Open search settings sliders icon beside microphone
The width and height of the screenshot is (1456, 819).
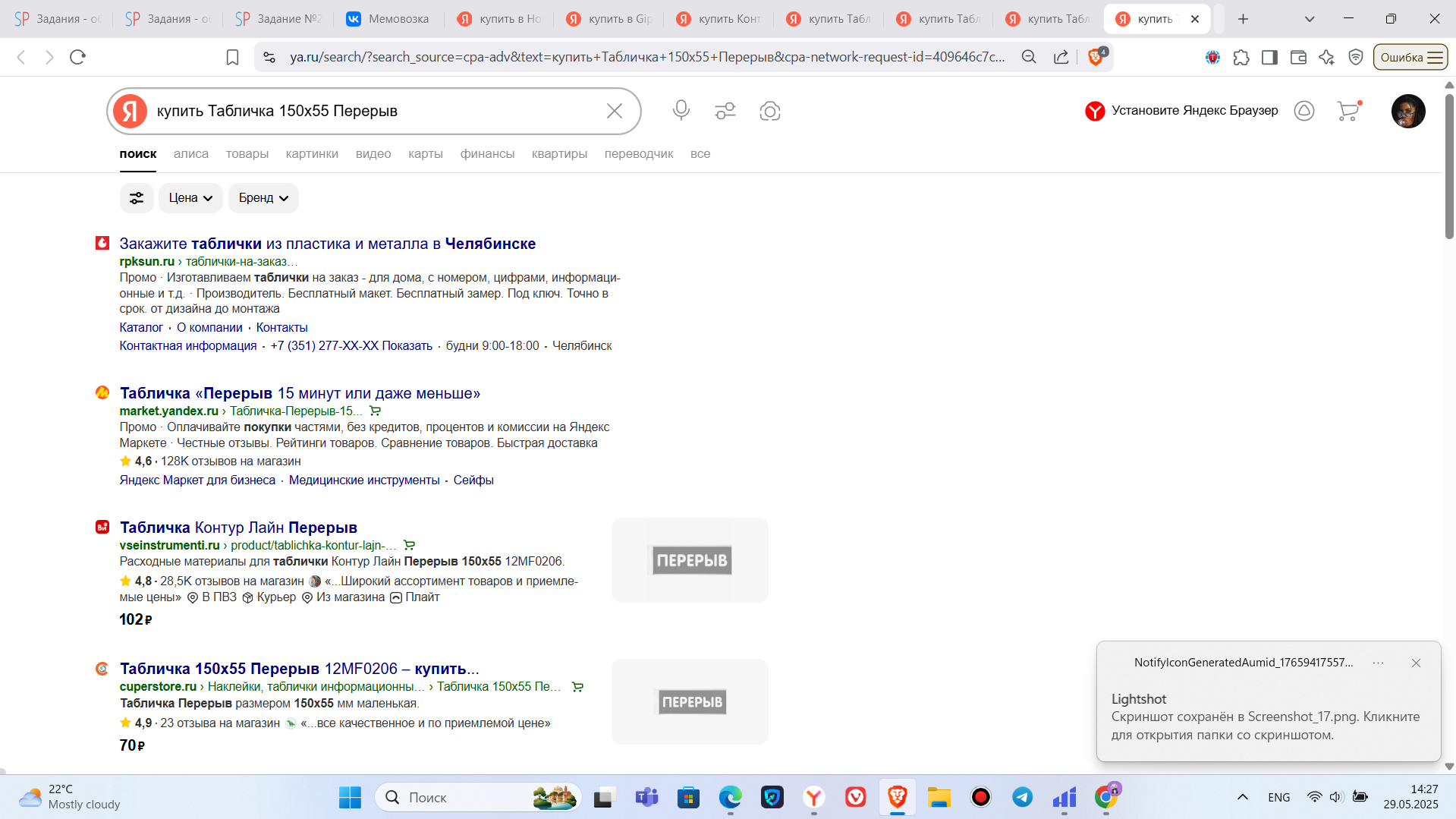pos(725,111)
